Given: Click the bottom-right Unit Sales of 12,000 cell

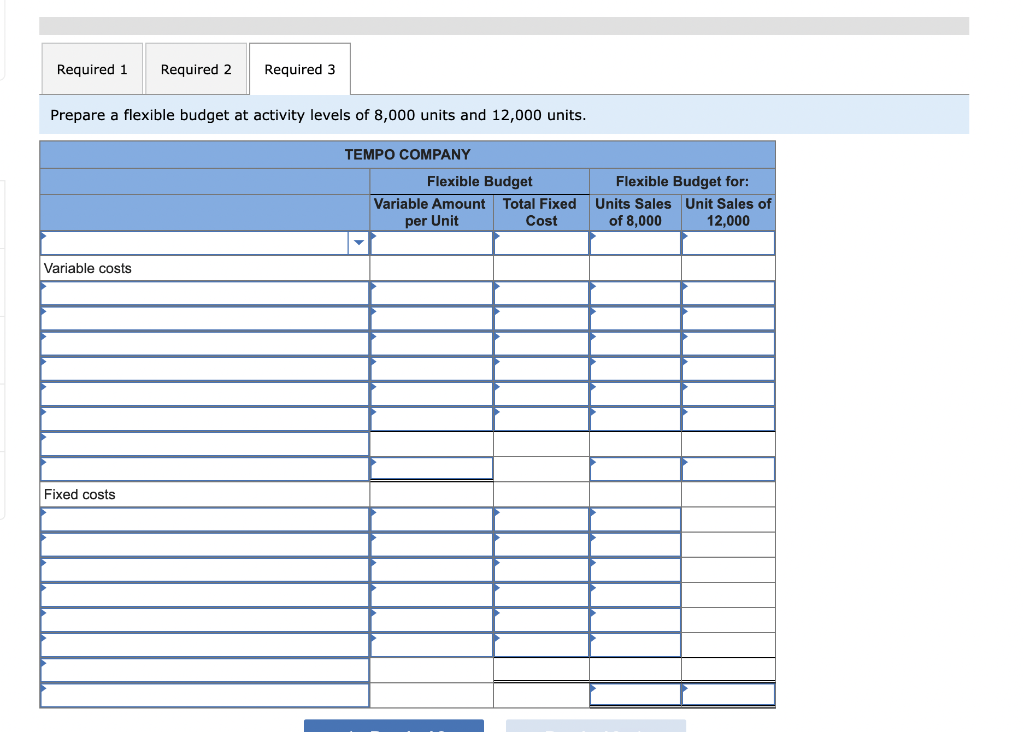Looking at the screenshot, I should click(728, 694).
